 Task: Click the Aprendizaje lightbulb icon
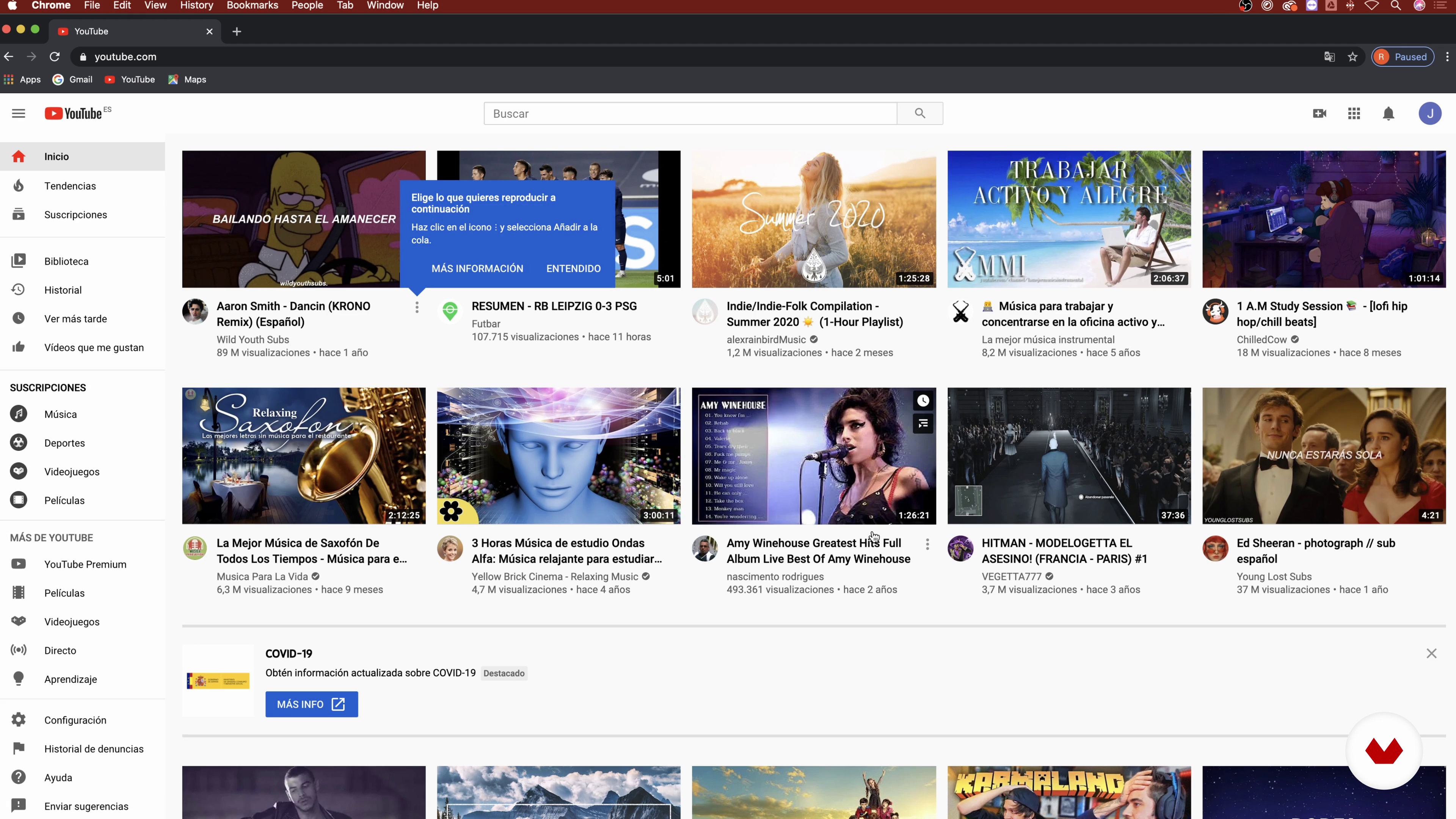point(19,678)
